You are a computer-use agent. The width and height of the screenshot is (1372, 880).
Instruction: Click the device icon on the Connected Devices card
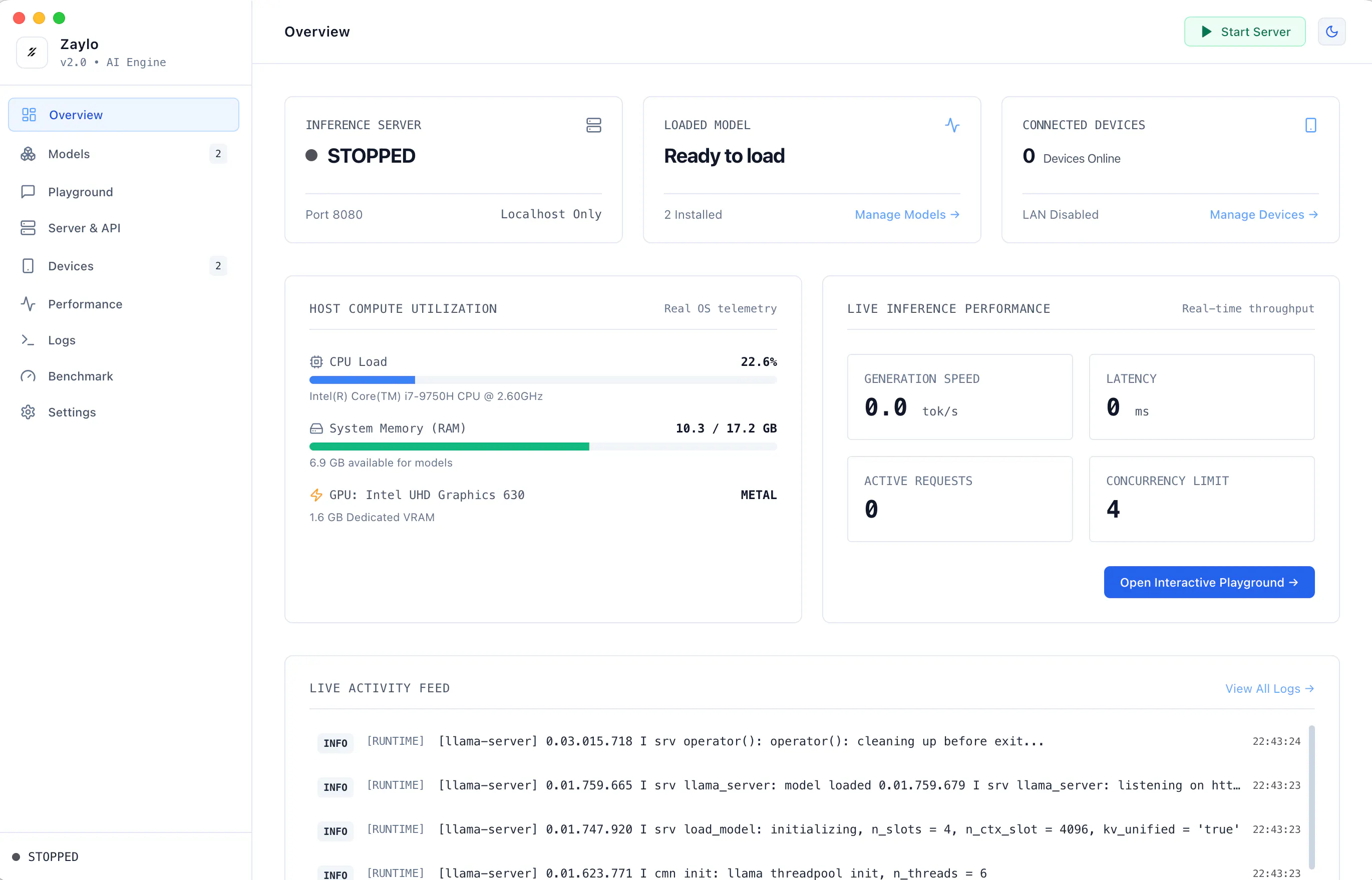pos(1311,125)
